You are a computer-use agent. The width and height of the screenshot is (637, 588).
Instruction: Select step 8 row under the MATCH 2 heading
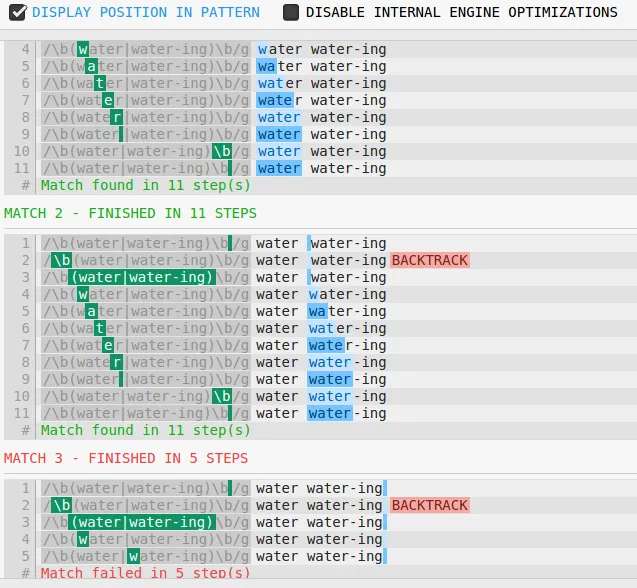pyautogui.click(x=321, y=362)
